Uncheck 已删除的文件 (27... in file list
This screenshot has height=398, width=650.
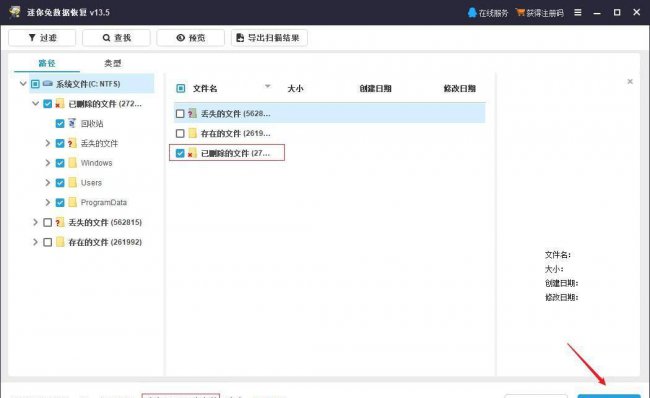180,153
